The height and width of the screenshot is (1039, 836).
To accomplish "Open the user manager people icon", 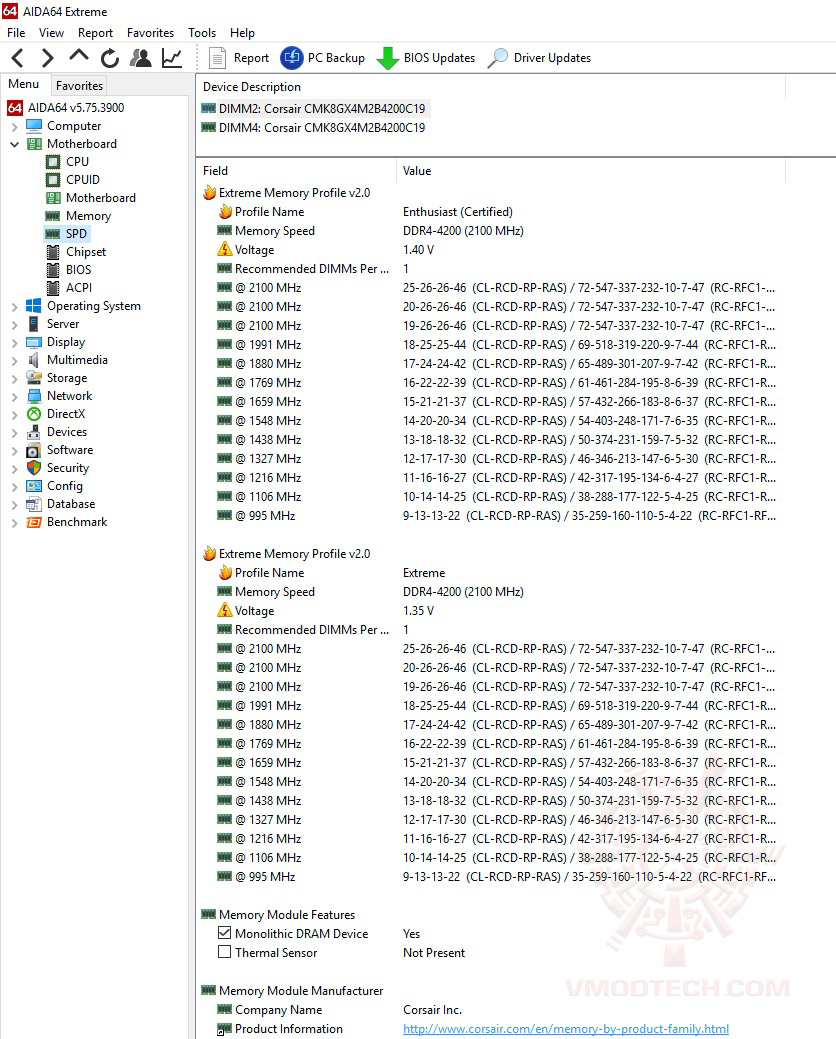I will (x=140, y=58).
